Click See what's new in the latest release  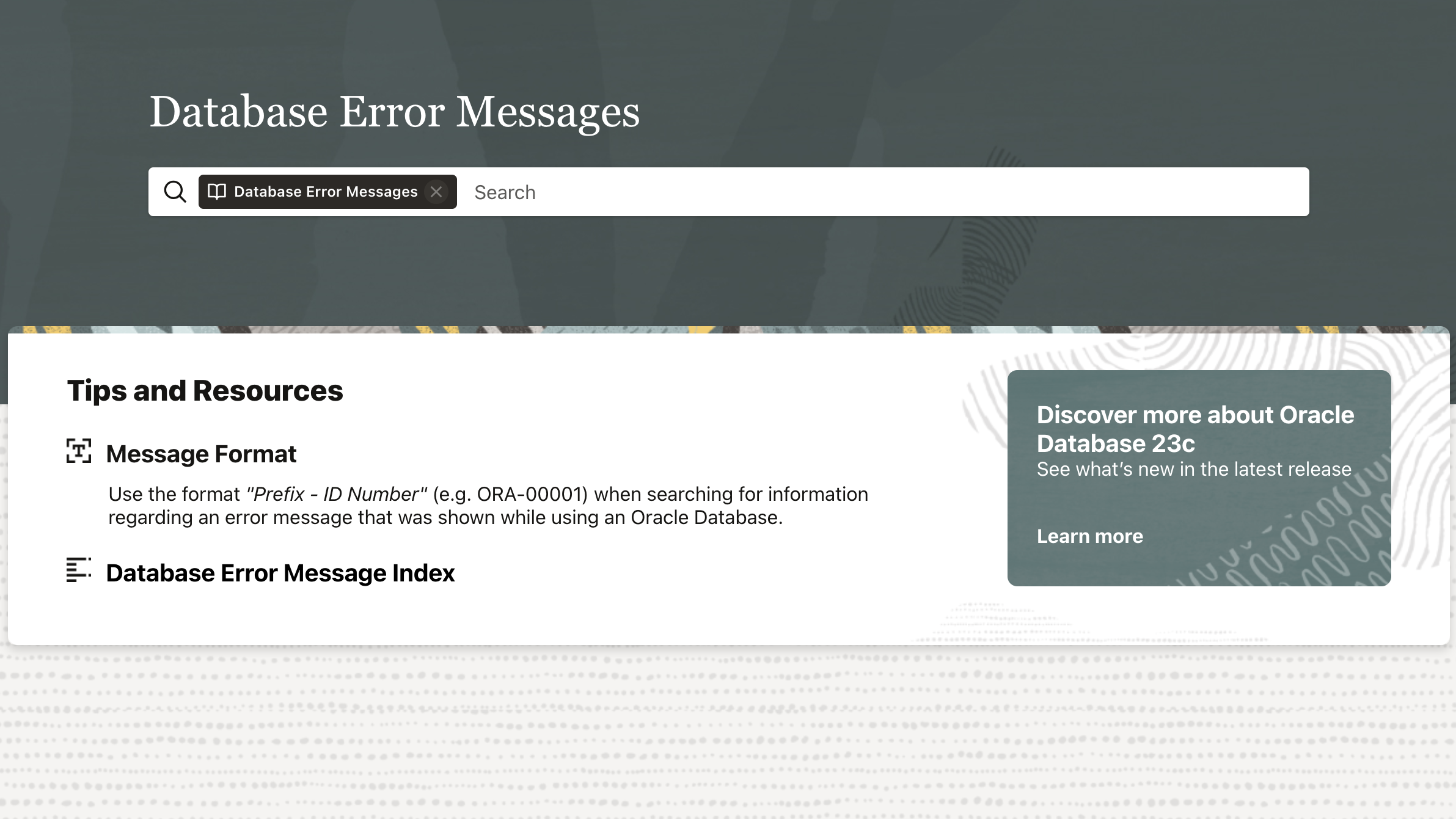pos(1193,469)
